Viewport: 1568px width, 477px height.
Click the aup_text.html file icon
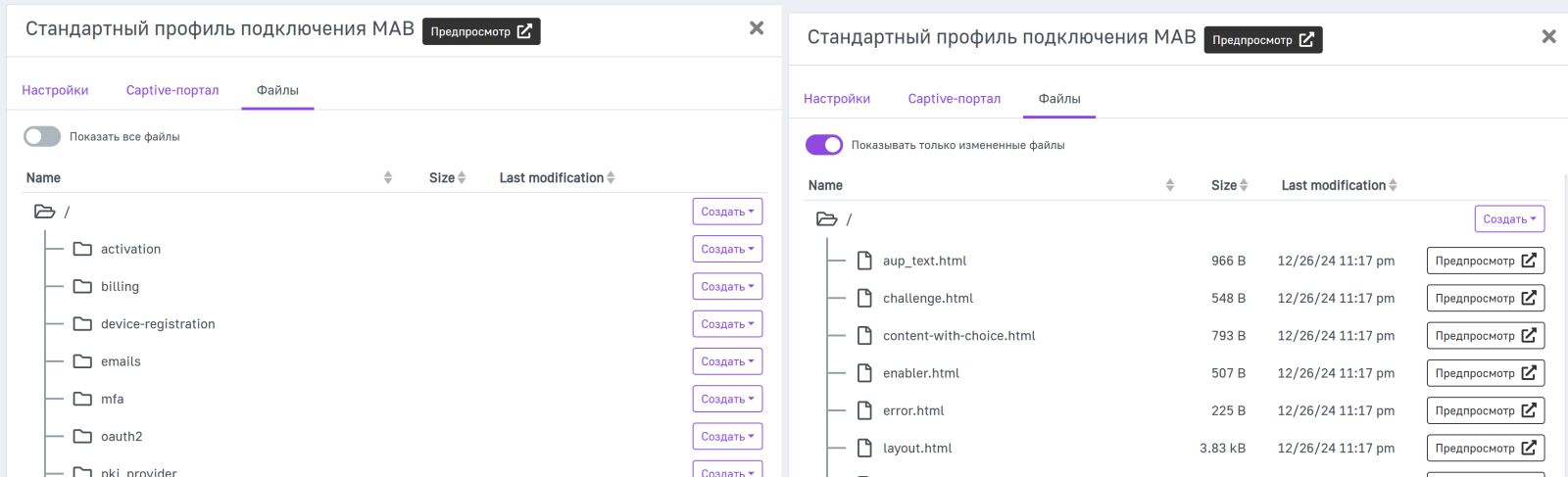pos(864,261)
